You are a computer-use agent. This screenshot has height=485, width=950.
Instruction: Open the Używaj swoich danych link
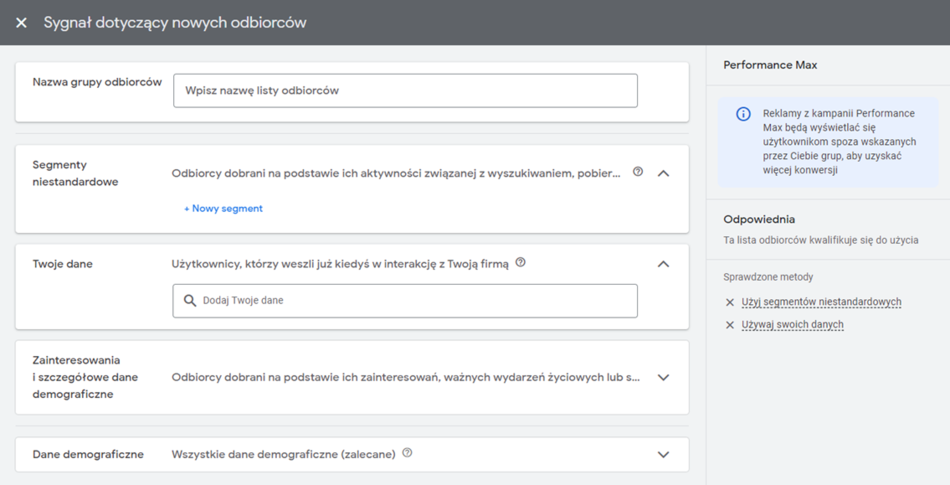tap(792, 325)
